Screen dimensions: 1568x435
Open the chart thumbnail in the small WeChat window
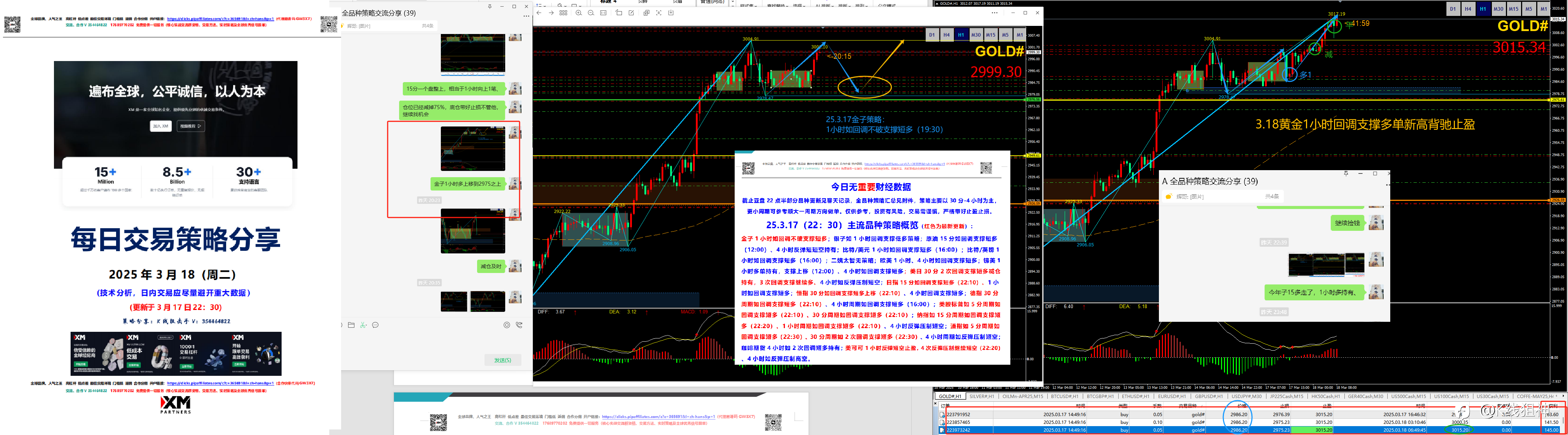point(1326,264)
